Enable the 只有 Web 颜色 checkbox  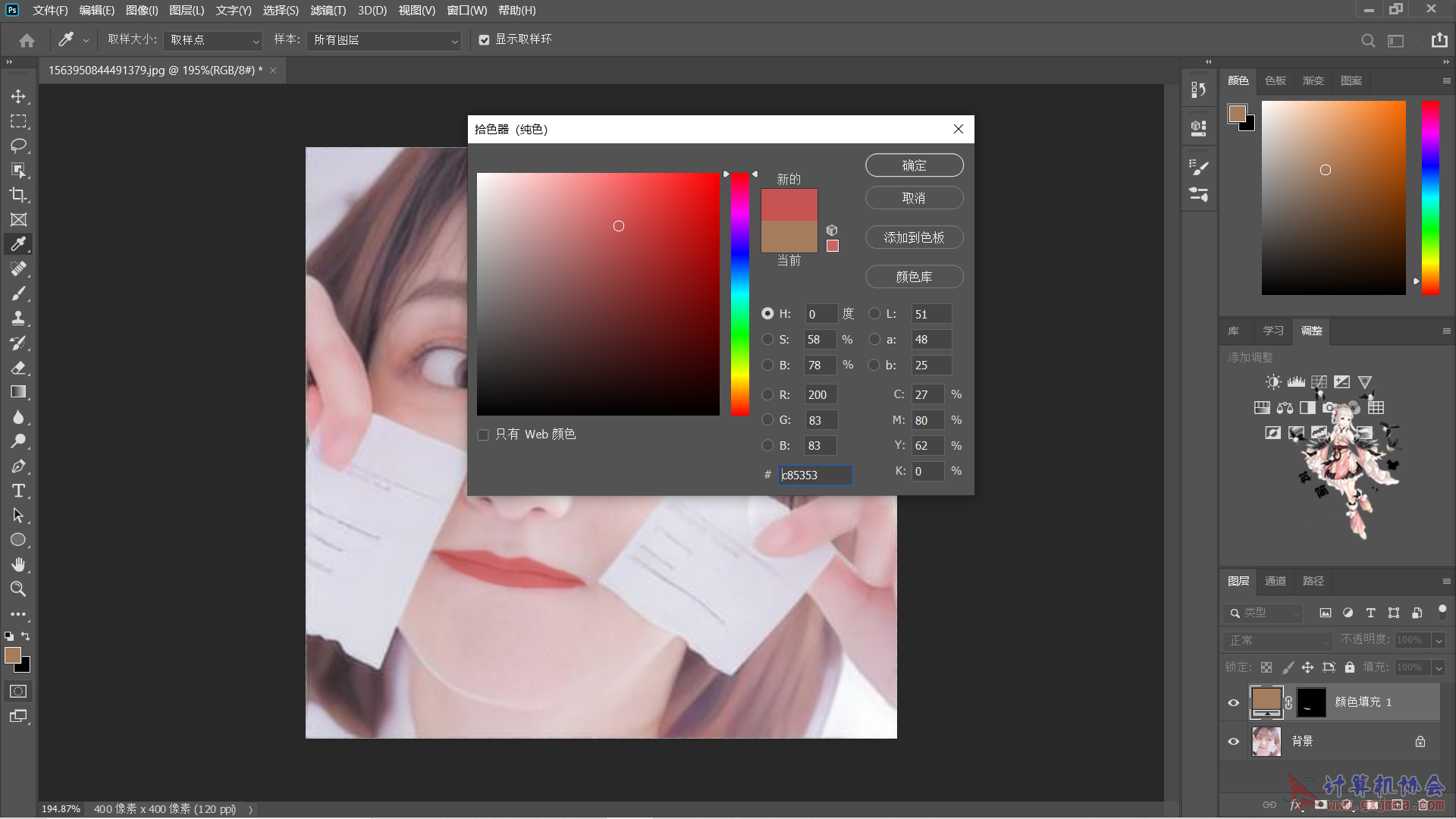pos(483,435)
